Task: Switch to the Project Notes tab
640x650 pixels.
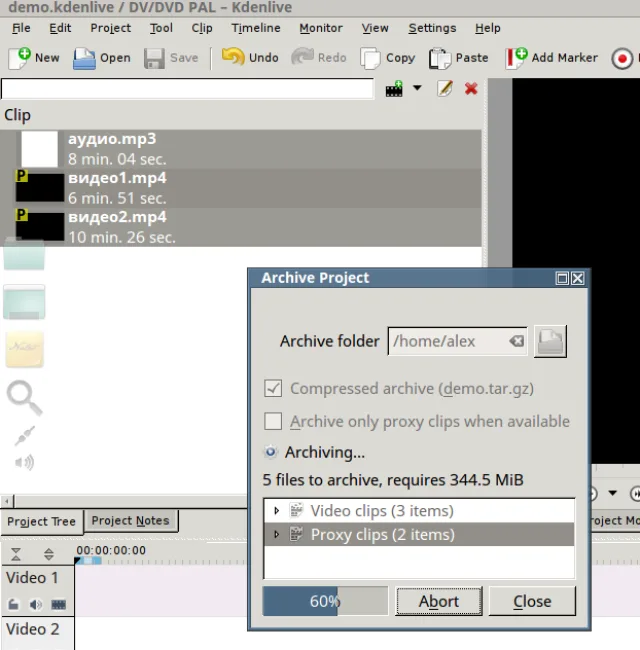Action: point(130,520)
